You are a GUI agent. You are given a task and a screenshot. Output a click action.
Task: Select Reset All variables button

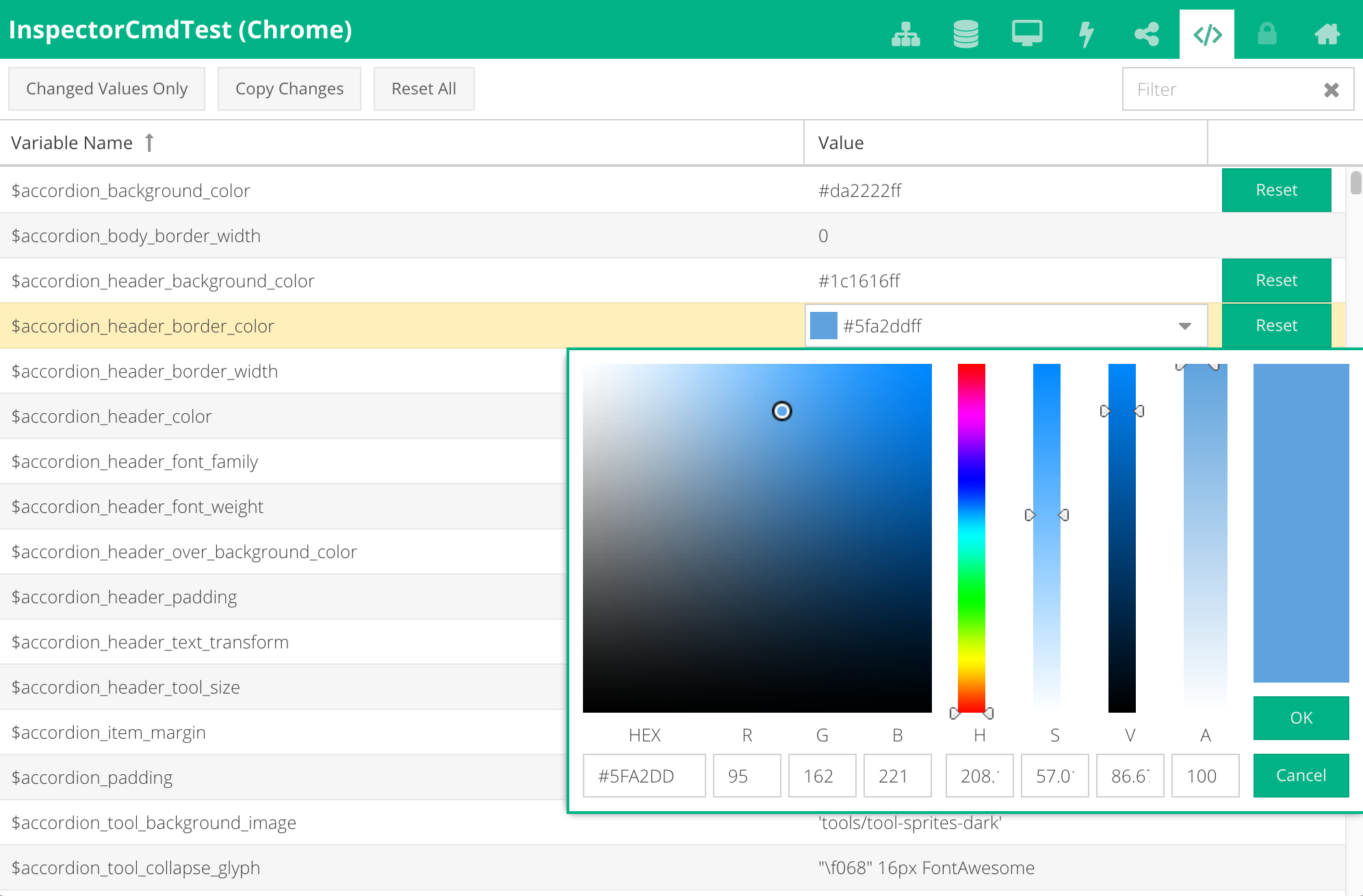(x=422, y=88)
